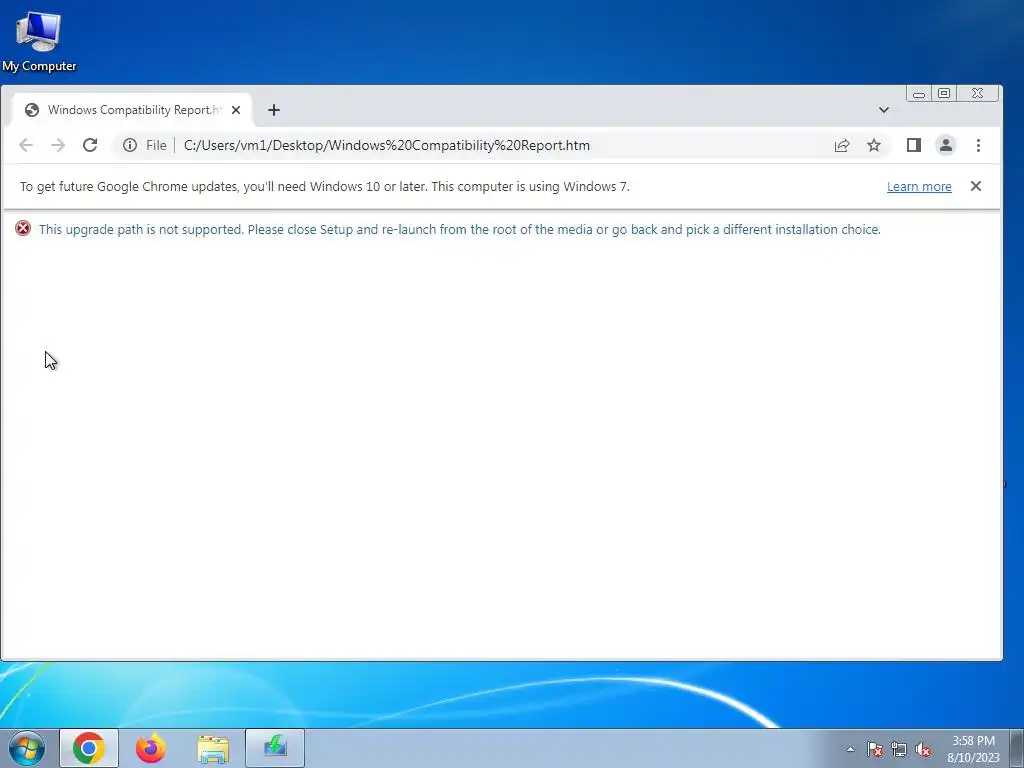Open the Chrome profile menu
This screenshot has height=768, width=1024.
pyautogui.click(x=946, y=145)
